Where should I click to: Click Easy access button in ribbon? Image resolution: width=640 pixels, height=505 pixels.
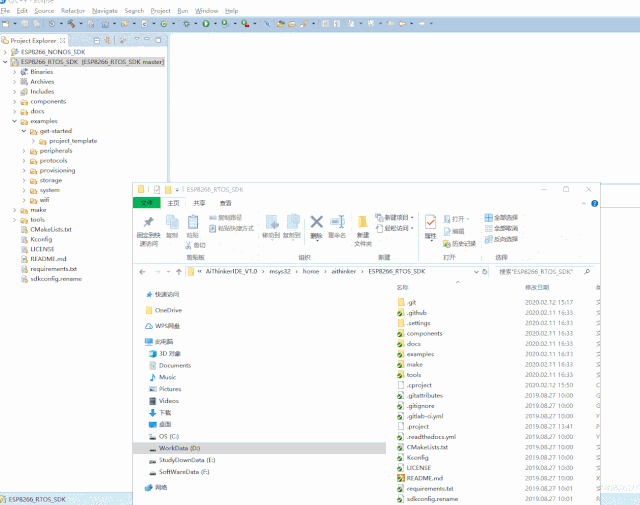[x=394, y=228]
